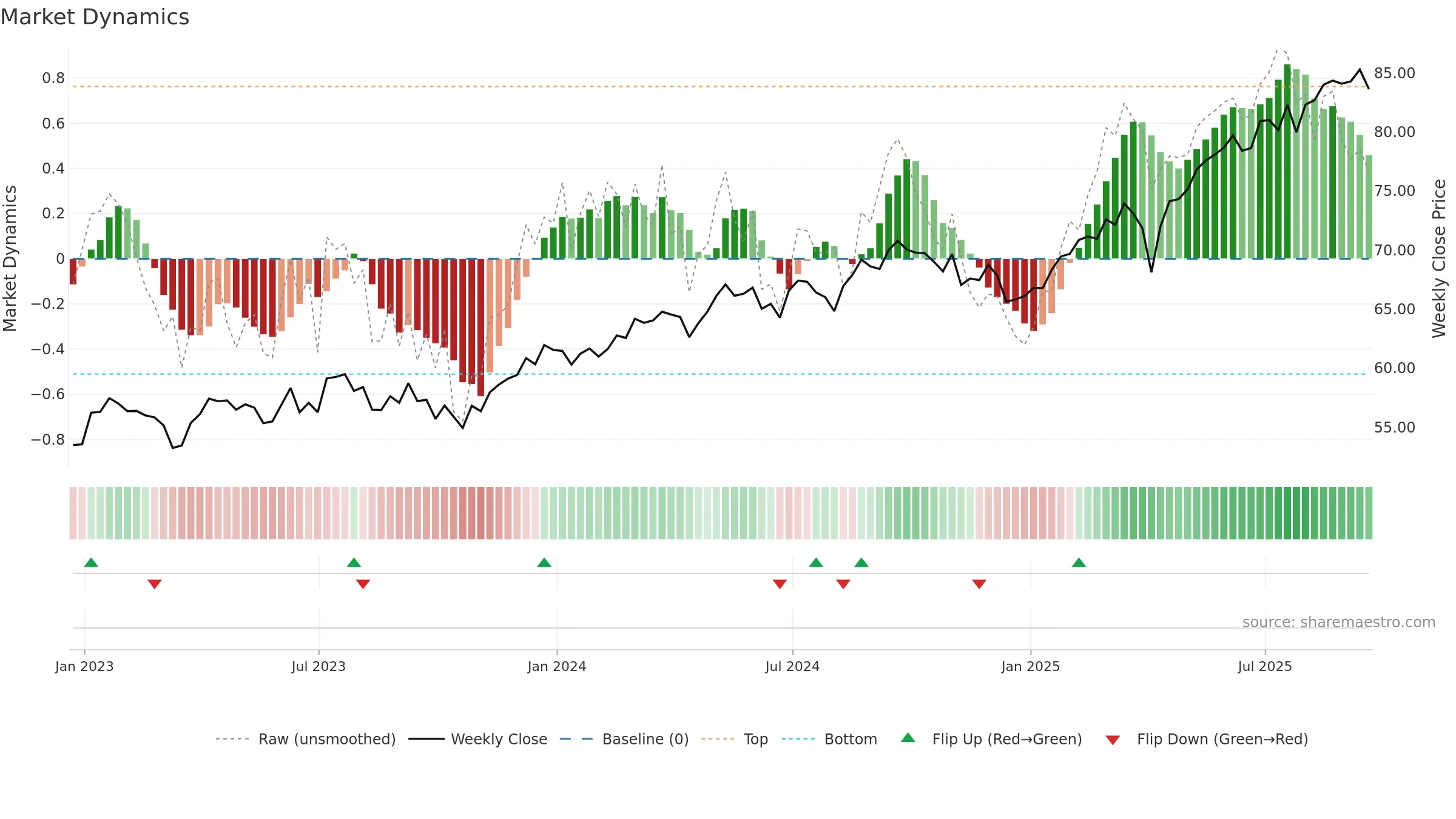Screen dimensions: 1456x819
Task: Click the tallest green bar above the Top line
Action: (1287, 161)
